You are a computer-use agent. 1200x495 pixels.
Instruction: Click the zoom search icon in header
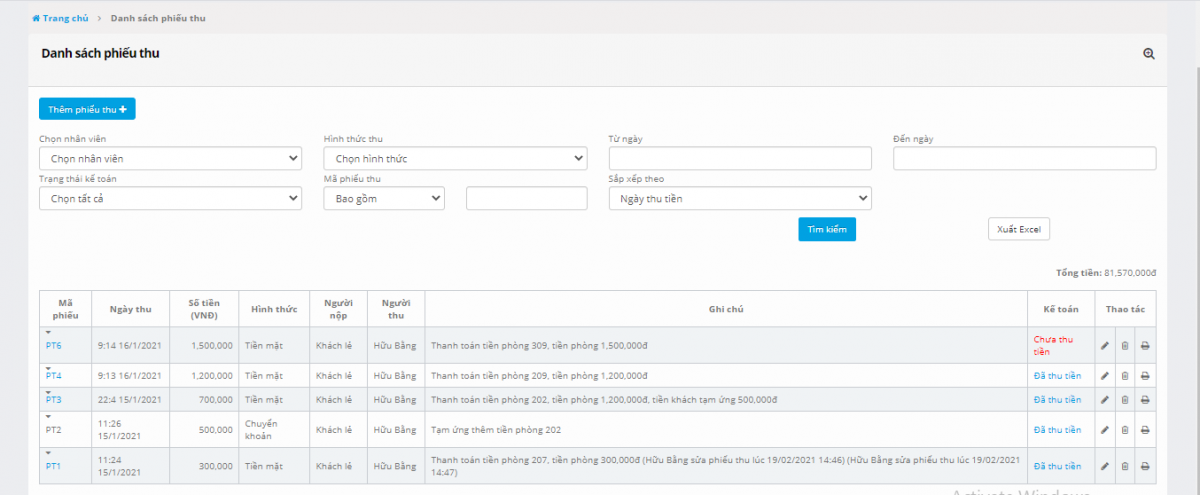pyautogui.click(x=1149, y=54)
